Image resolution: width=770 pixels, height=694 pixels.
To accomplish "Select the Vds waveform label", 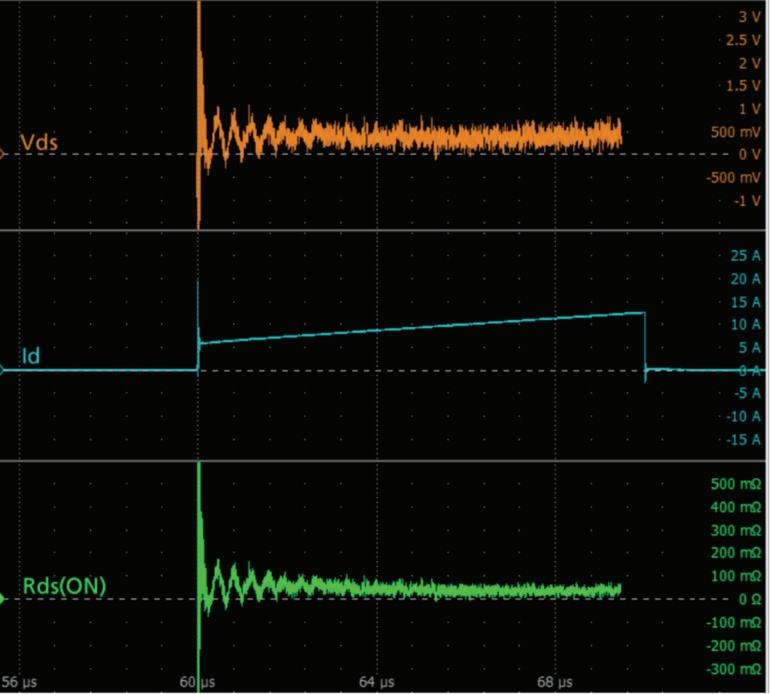I will [x=38, y=142].
